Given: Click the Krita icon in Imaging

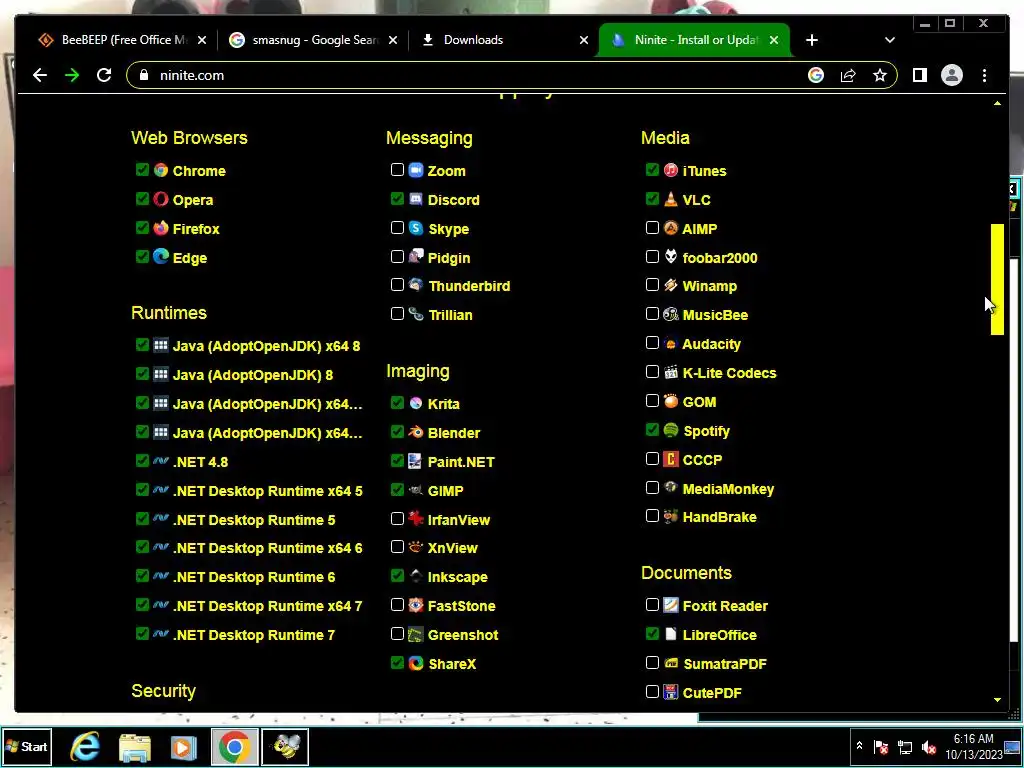Looking at the screenshot, I should coord(416,404).
